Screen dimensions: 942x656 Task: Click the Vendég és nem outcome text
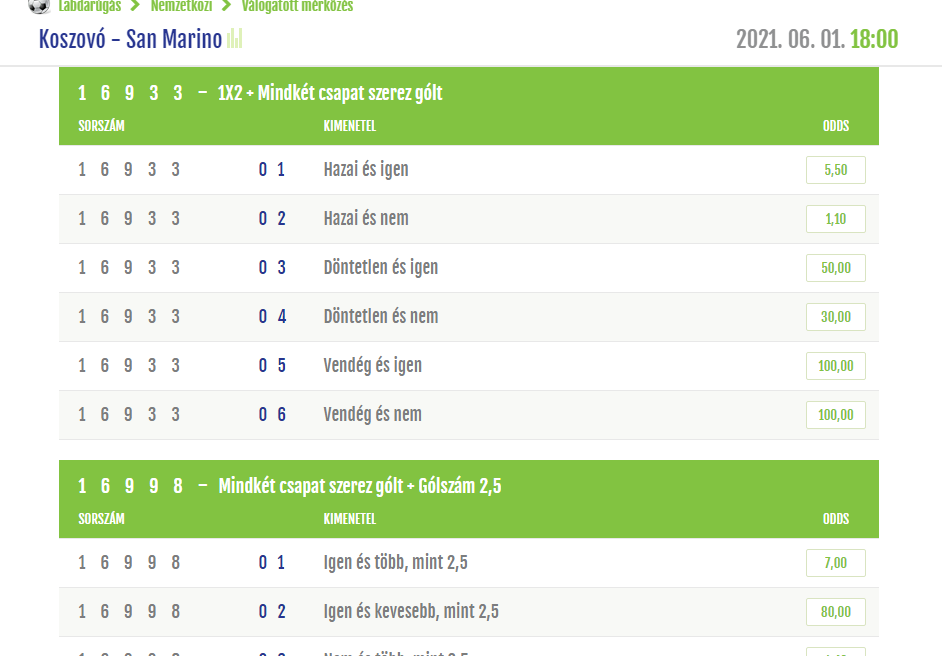pos(373,415)
